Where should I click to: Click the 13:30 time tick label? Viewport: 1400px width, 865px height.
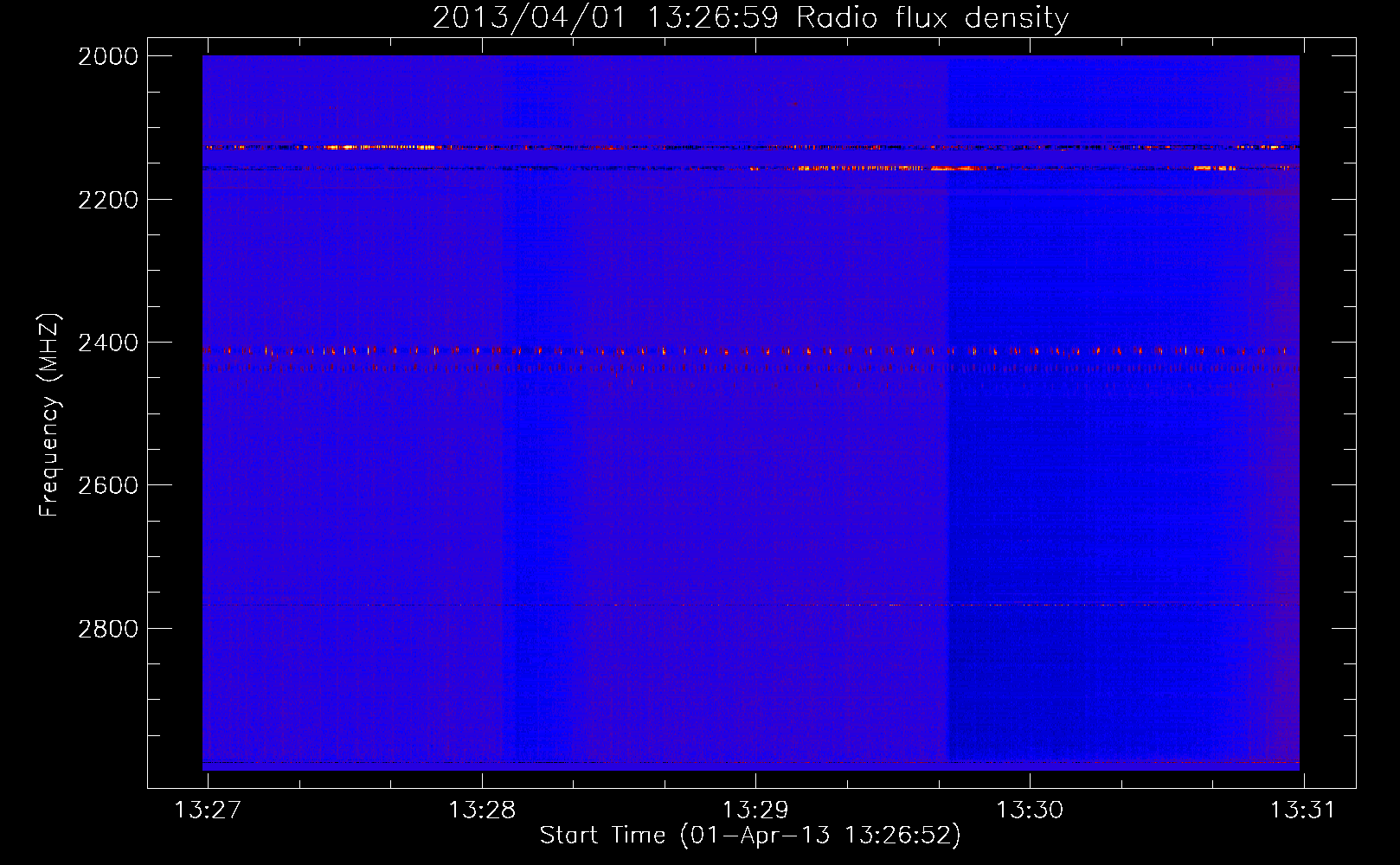(1030, 811)
